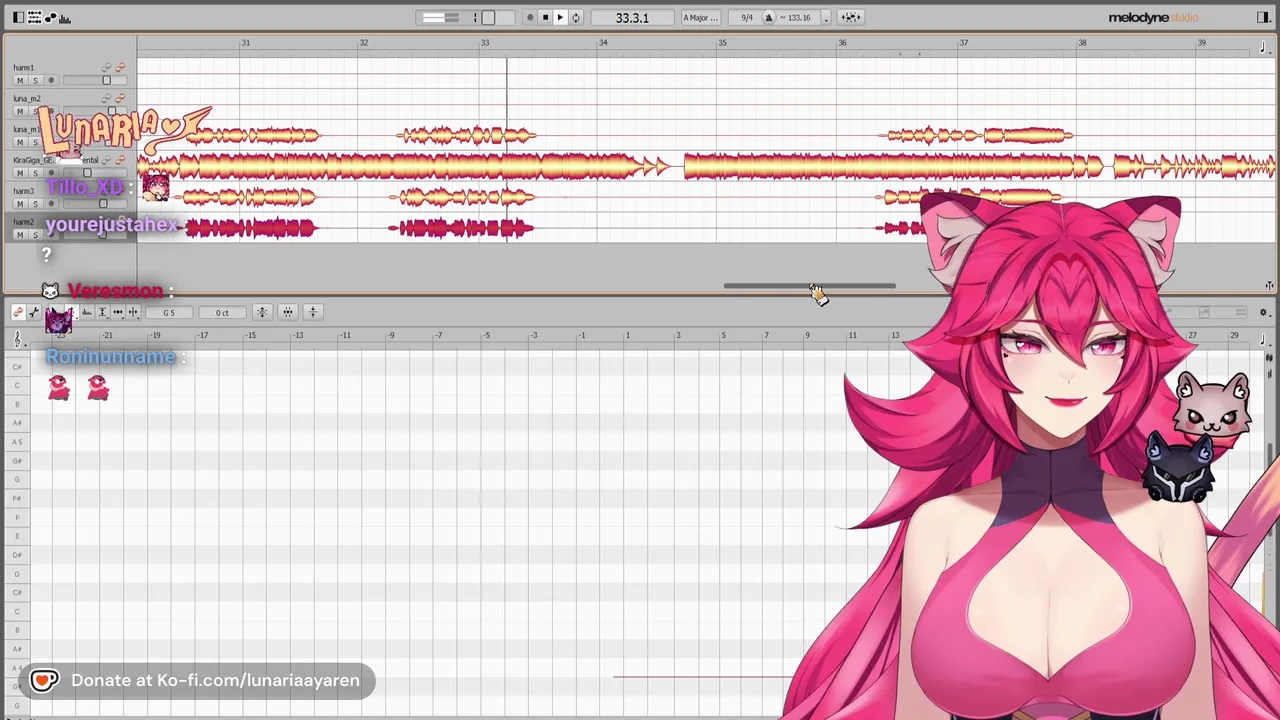
Task: Solo the KiraGiga instrumental track
Action: [34, 173]
